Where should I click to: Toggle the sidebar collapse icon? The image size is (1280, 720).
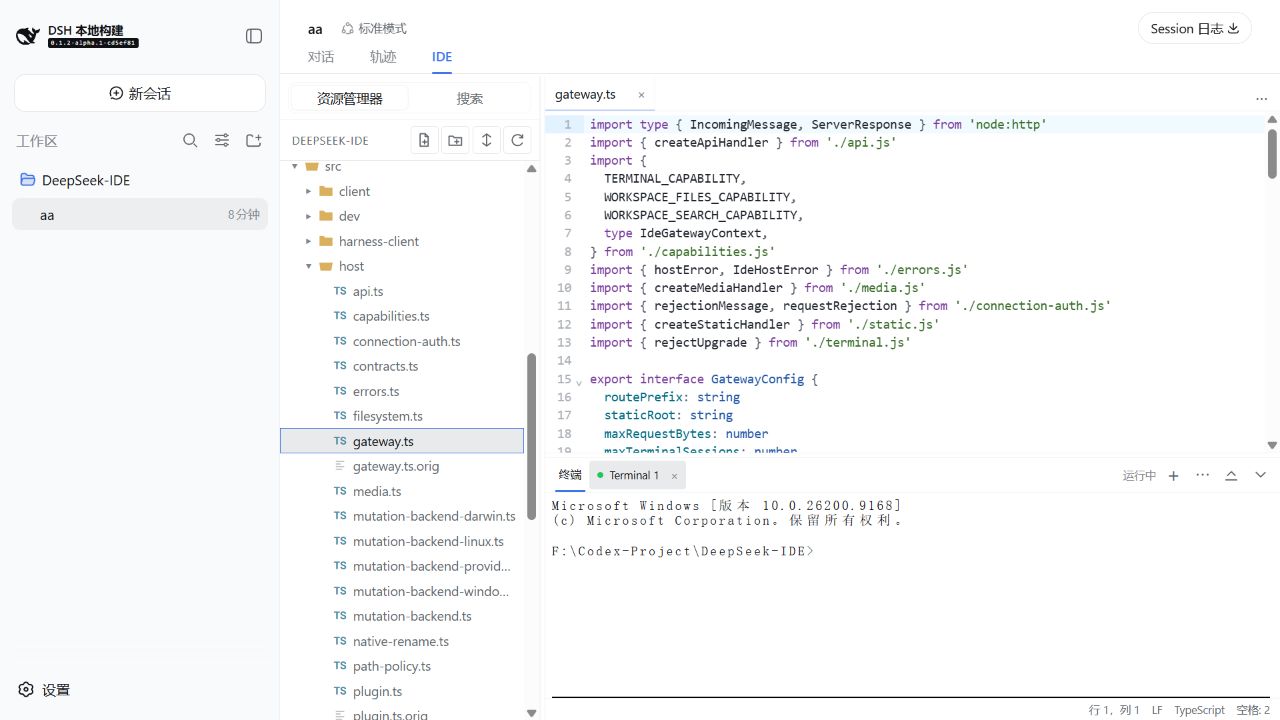point(254,36)
